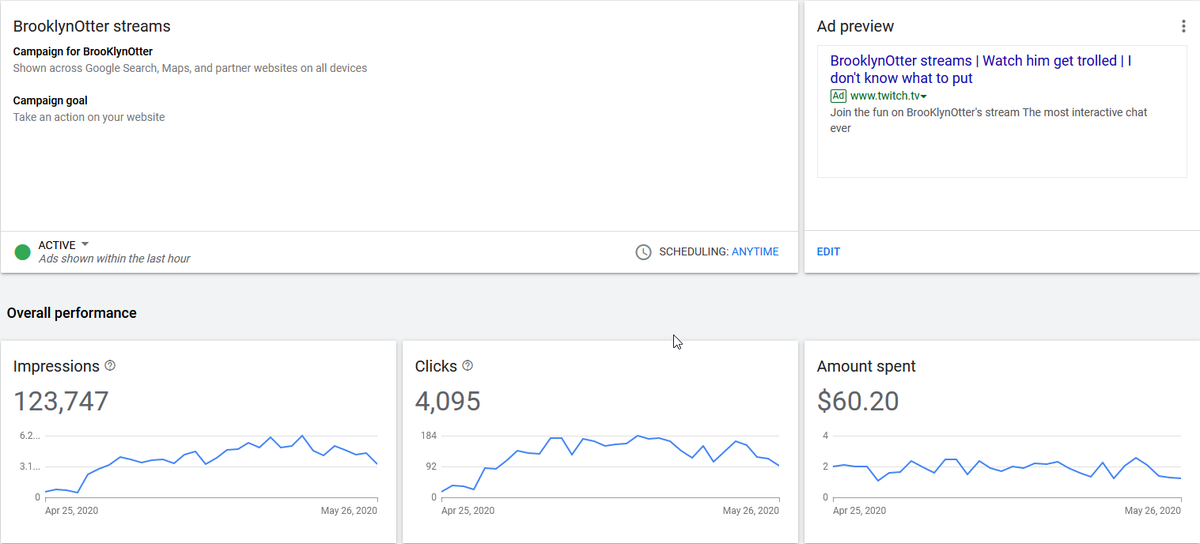The image size is (1200, 544).
Task: Click the $60.20 amount spent value
Action: (858, 401)
